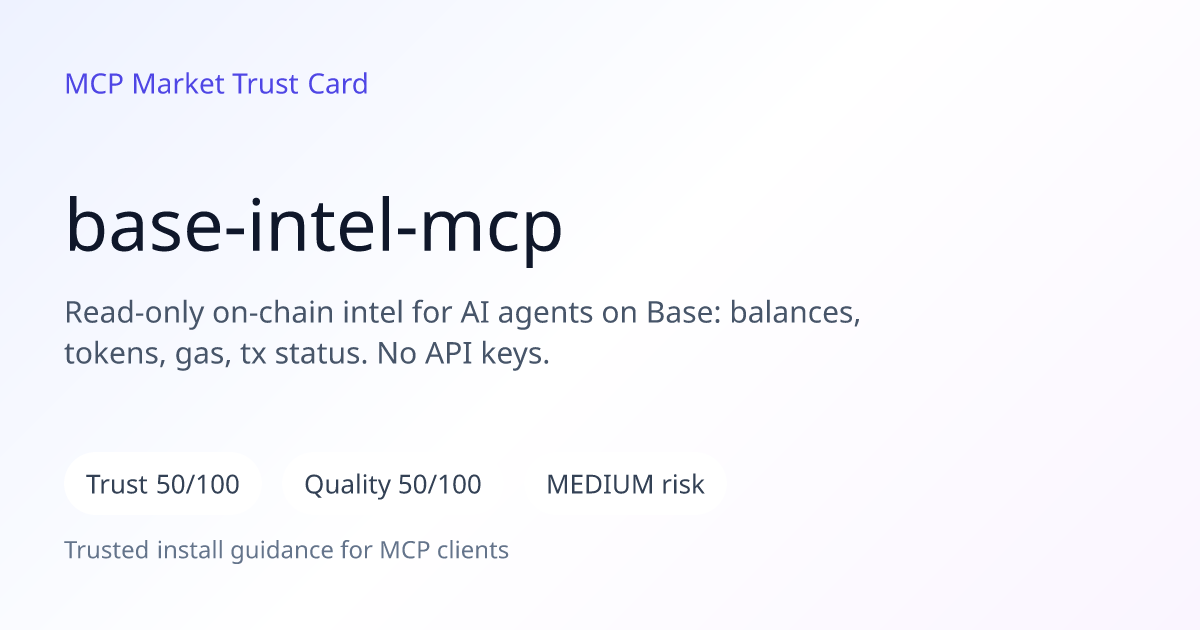
Task: Click the MCP Market Trust Card heading
Action: [x=216, y=84]
